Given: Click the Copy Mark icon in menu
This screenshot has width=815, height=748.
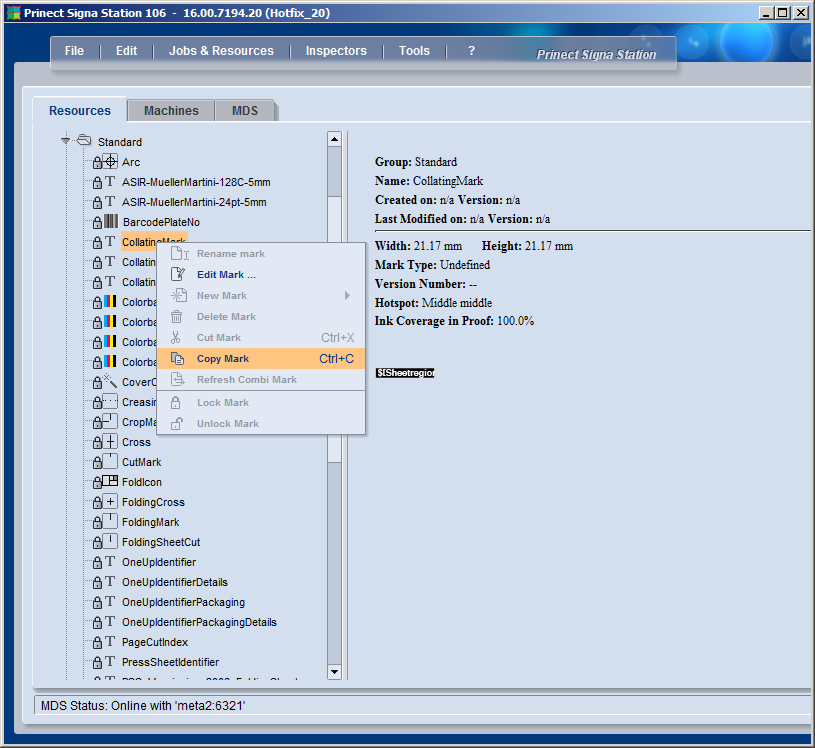Looking at the screenshot, I should pyautogui.click(x=178, y=358).
